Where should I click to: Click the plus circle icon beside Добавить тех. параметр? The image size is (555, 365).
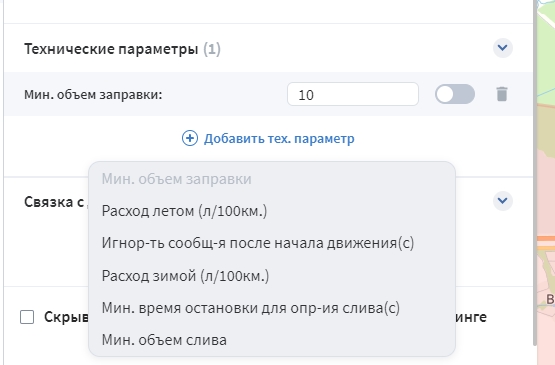[190, 138]
